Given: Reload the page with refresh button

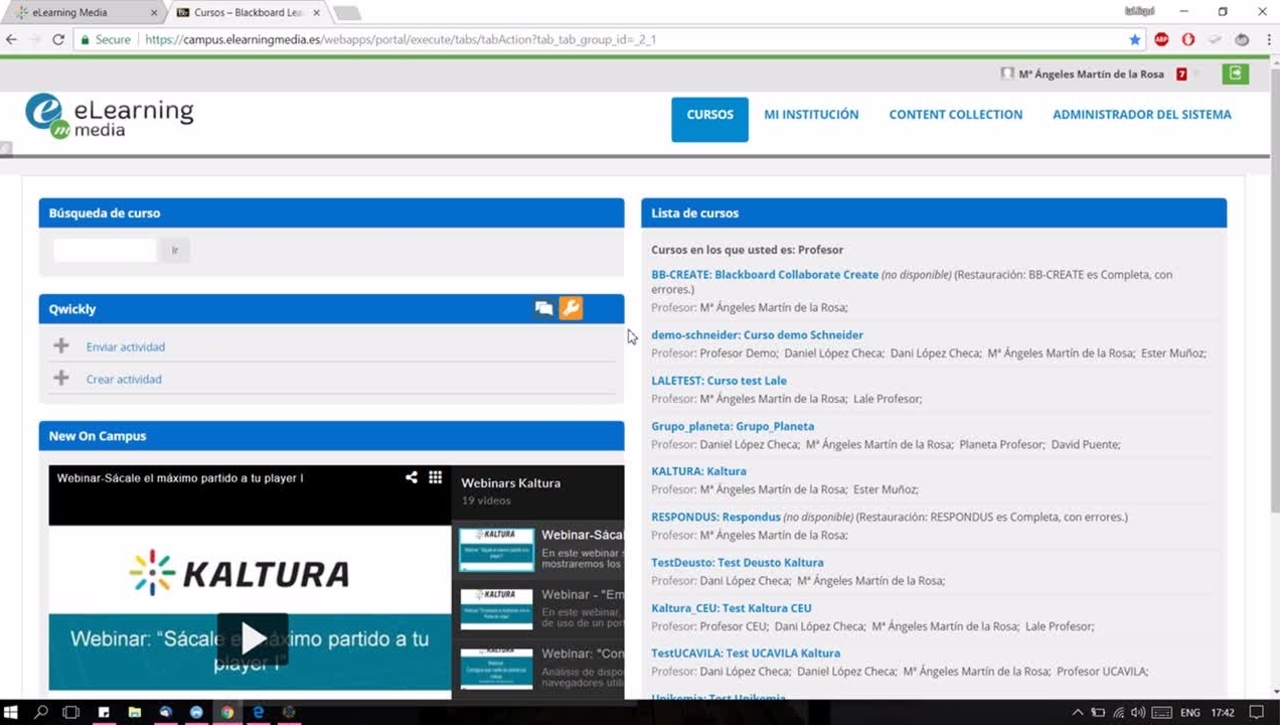Looking at the screenshot, I should [x=59, y=40].
